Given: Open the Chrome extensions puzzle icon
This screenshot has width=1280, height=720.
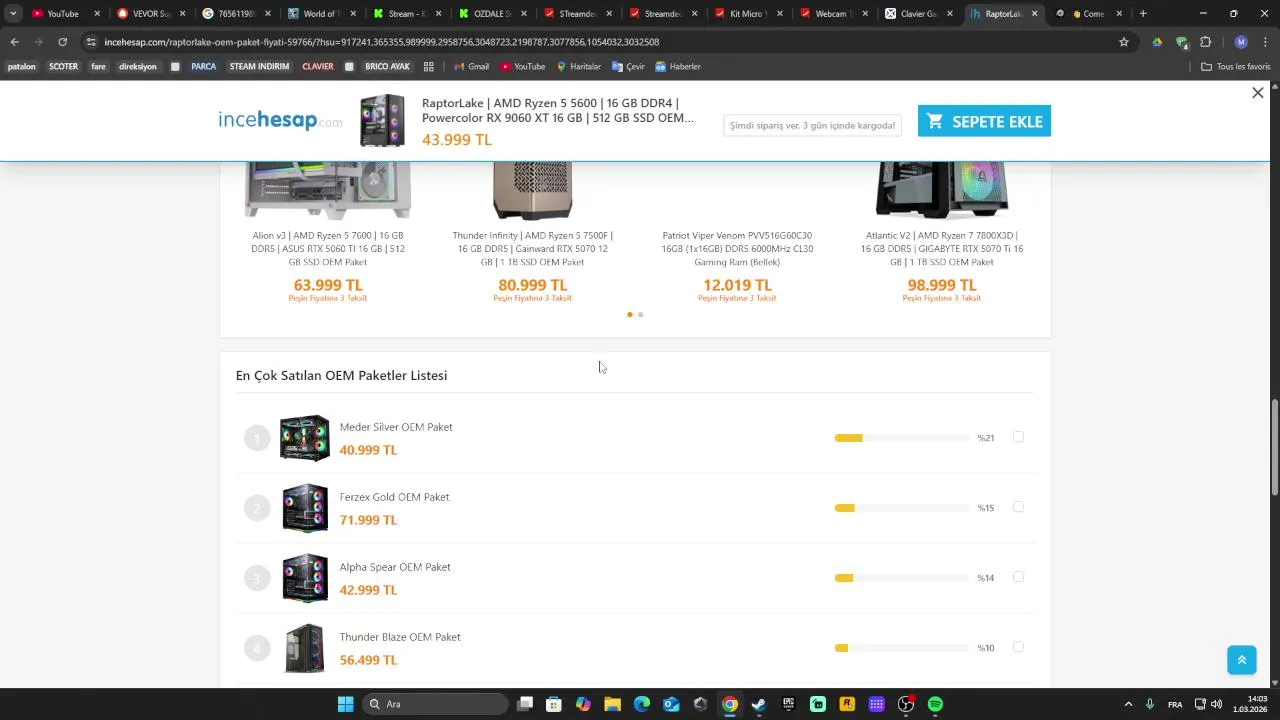Looking at the screenshot, I should (1205, 42).
